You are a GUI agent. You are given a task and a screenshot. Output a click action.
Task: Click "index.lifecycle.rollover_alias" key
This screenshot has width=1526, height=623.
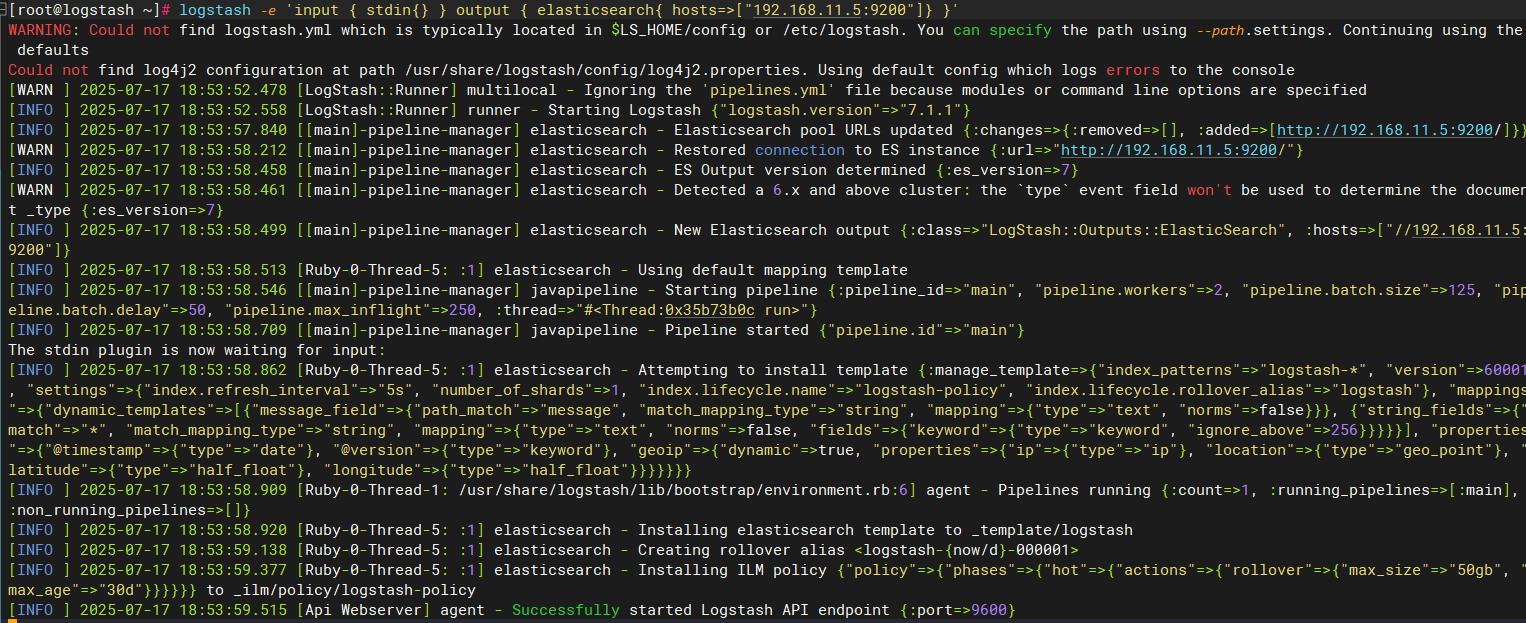point(1169,390)
